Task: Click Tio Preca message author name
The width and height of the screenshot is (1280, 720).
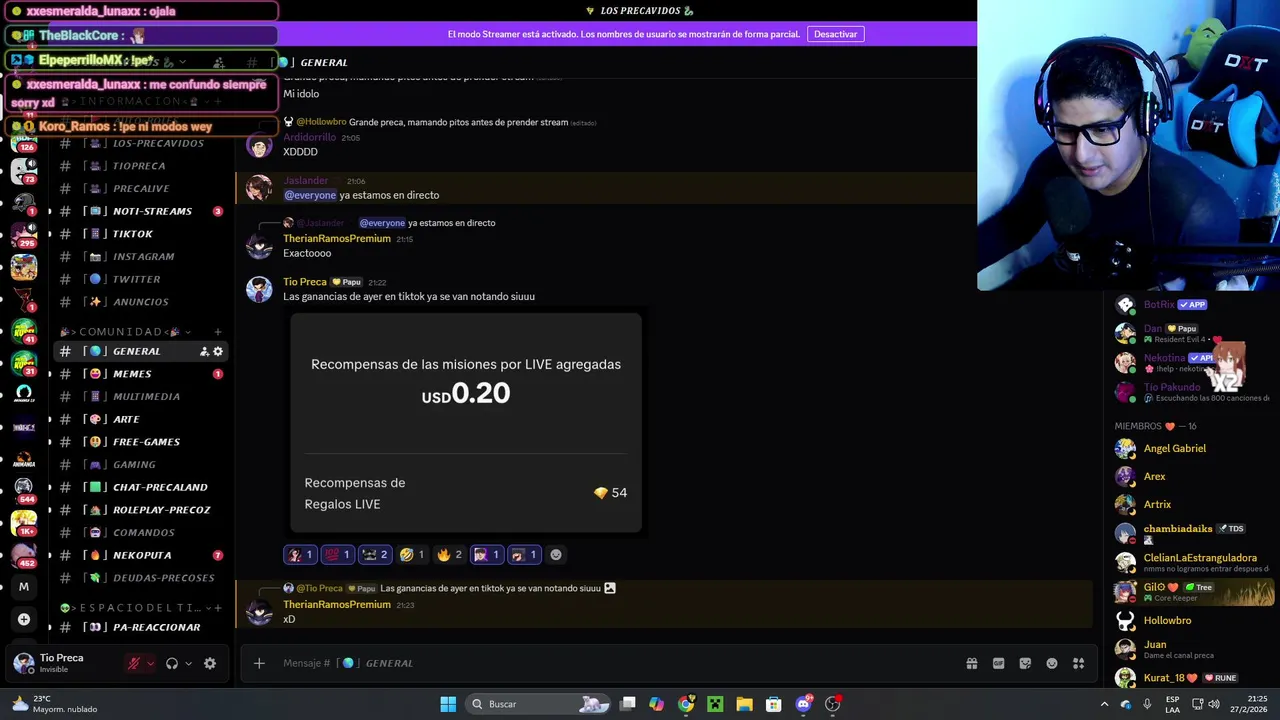Action: click(305, 282)
